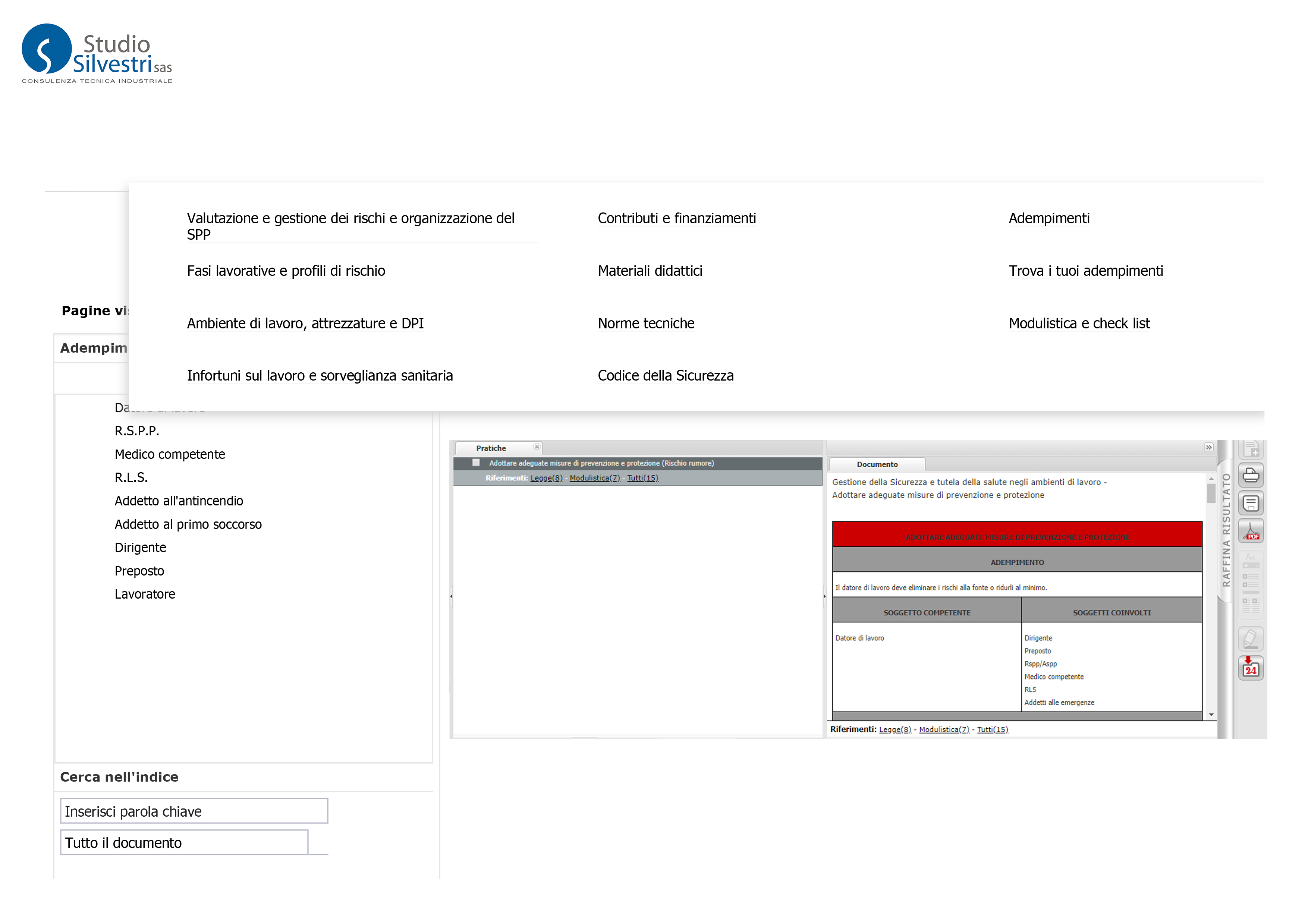Close the Pratiche tab with its X
Image resolution: width=1308 pixels, height=924 pixels.
(537, 447)
